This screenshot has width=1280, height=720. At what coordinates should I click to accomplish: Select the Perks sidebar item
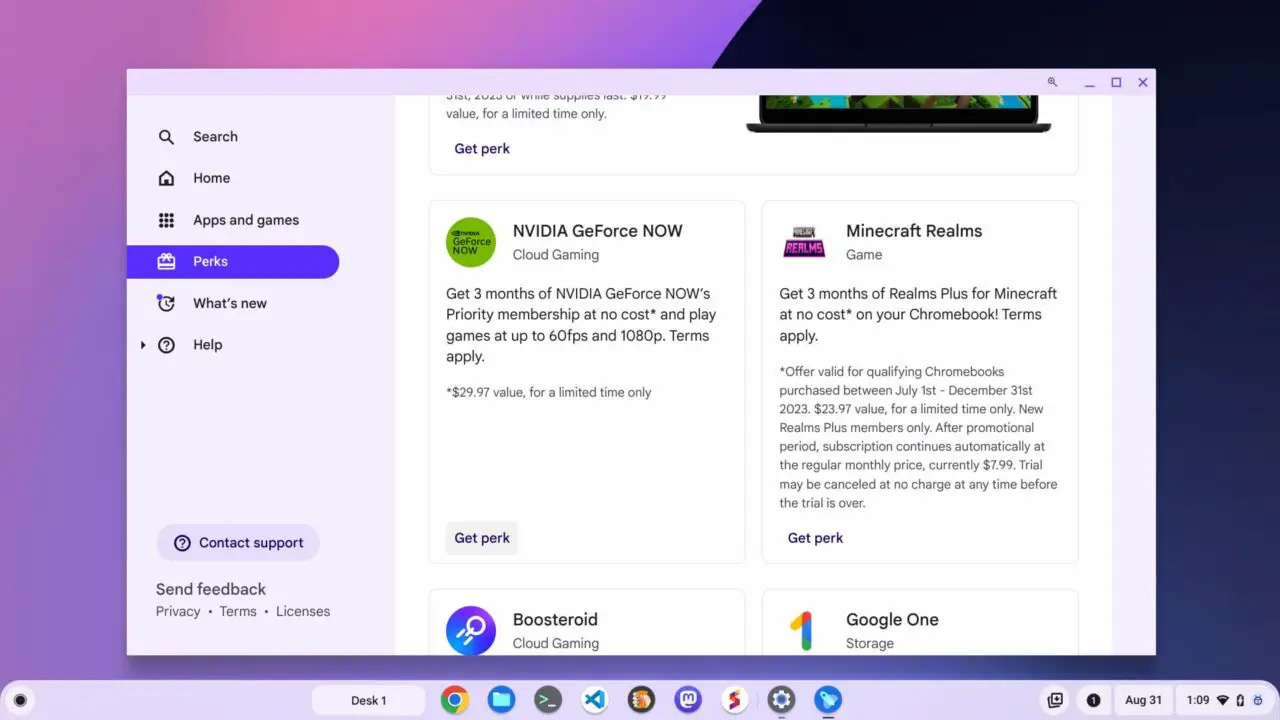(233, 262)
